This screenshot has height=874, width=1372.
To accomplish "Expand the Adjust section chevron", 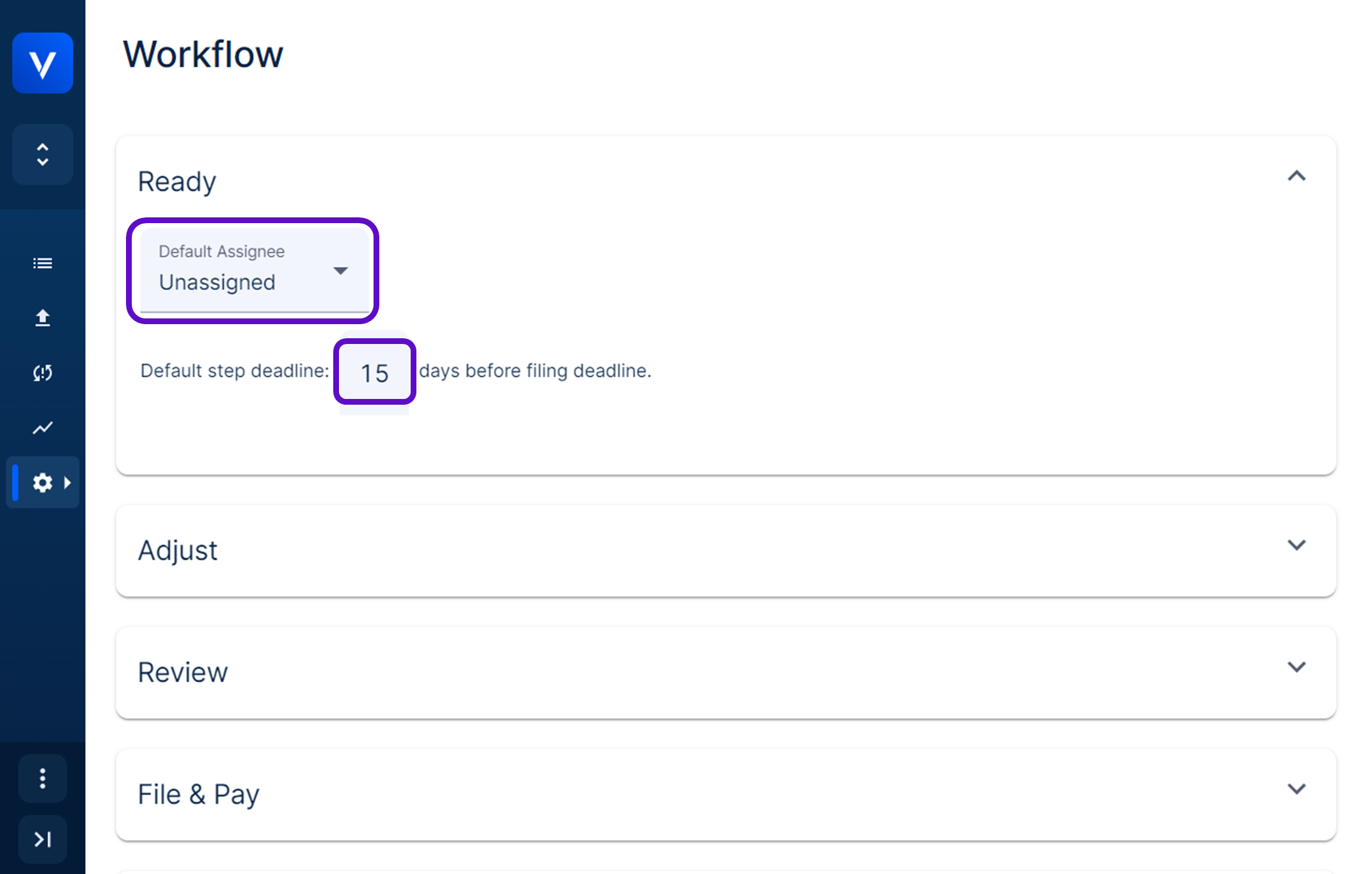I will coord(1296,545).
